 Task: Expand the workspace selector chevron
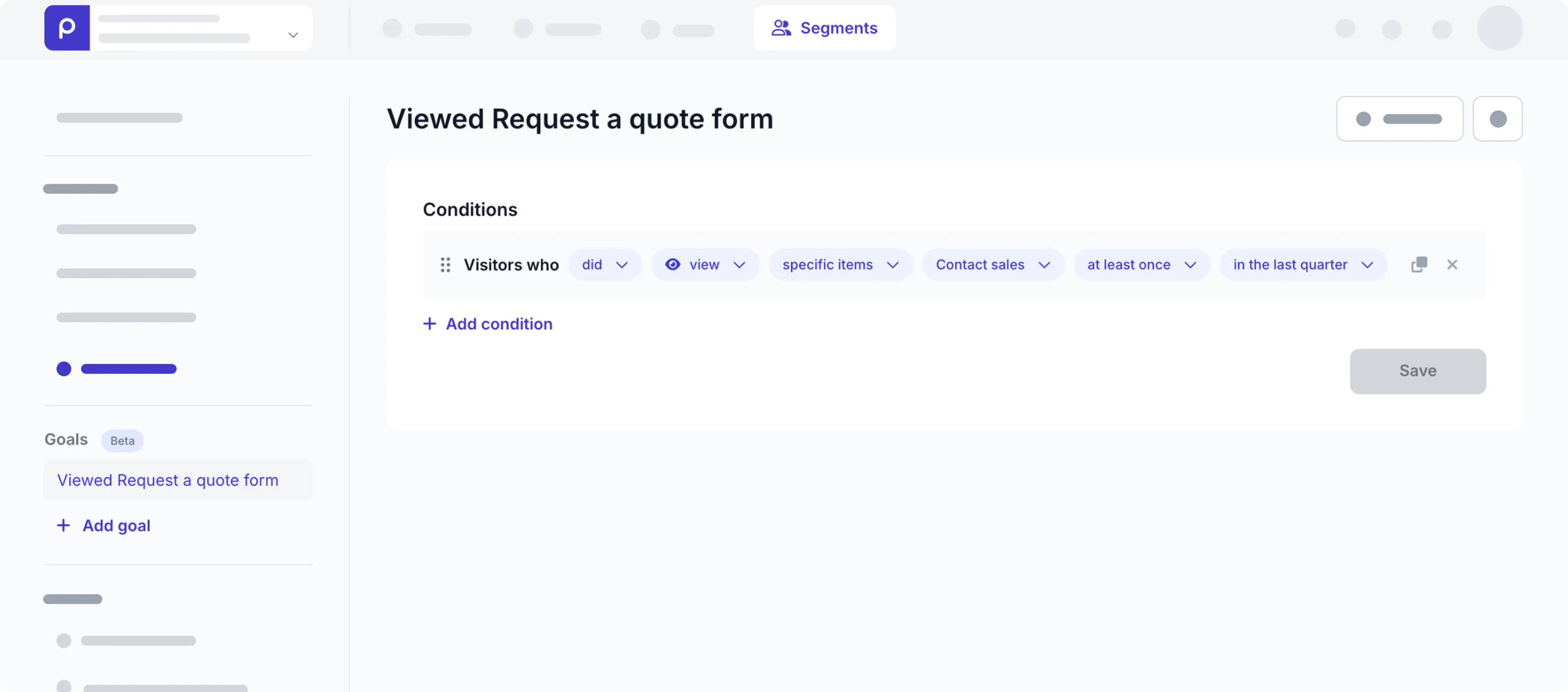tap(293, 35)
